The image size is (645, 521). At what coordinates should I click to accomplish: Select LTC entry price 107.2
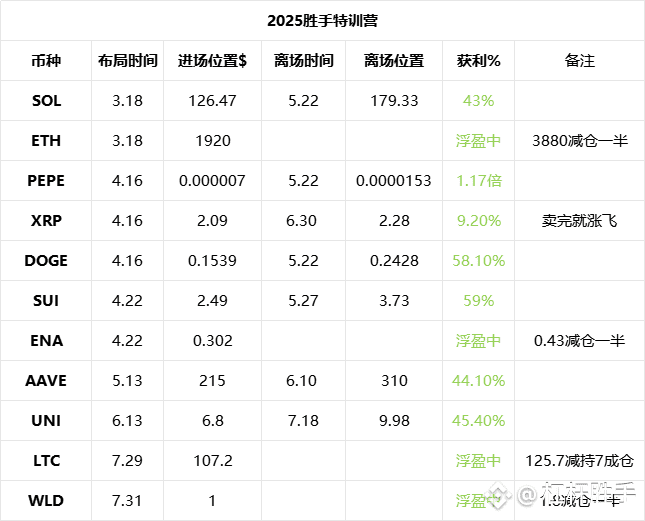[x=212, y=461]
